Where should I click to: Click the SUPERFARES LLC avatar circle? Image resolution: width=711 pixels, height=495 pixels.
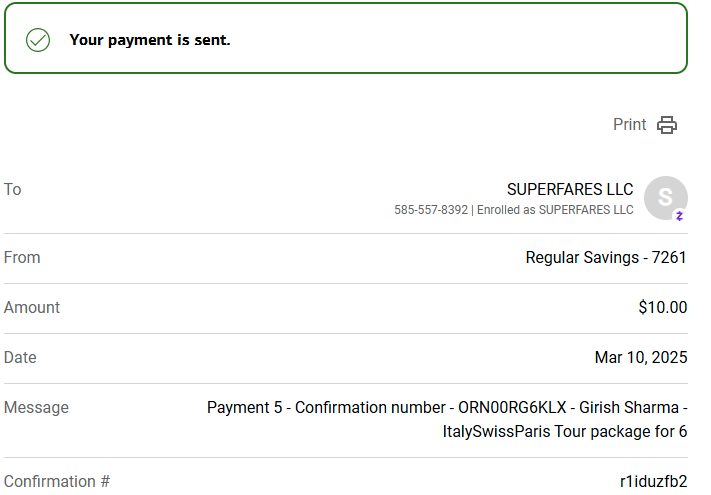[x=665, y=198]
